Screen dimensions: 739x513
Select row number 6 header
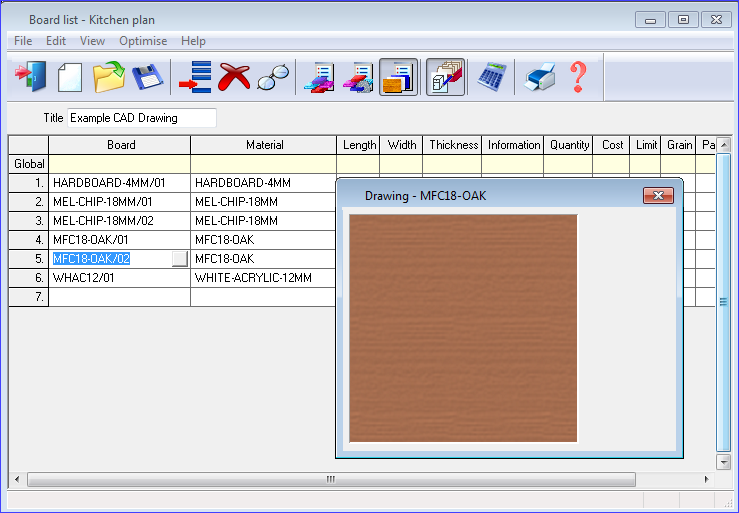(29, 278)
